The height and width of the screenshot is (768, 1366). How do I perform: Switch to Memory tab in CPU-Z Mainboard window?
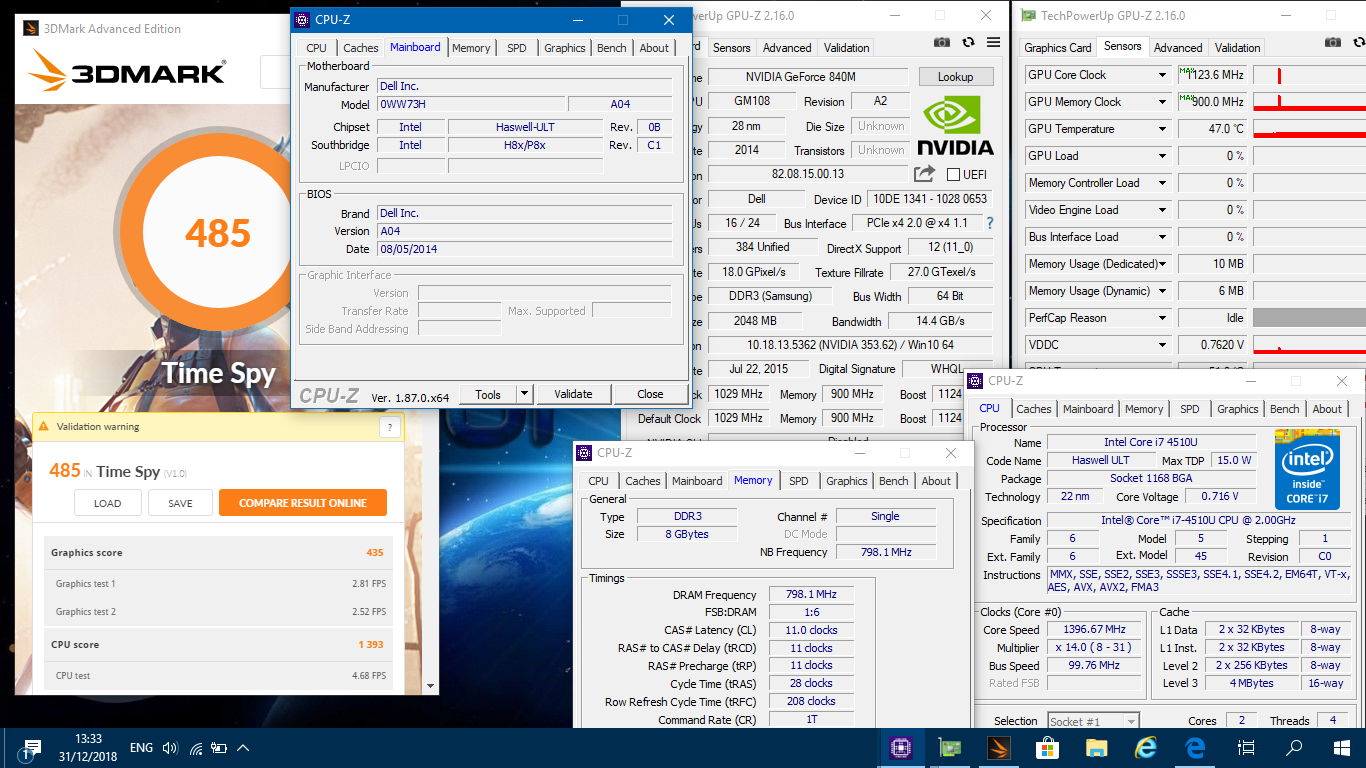click(x=471, y=48)
